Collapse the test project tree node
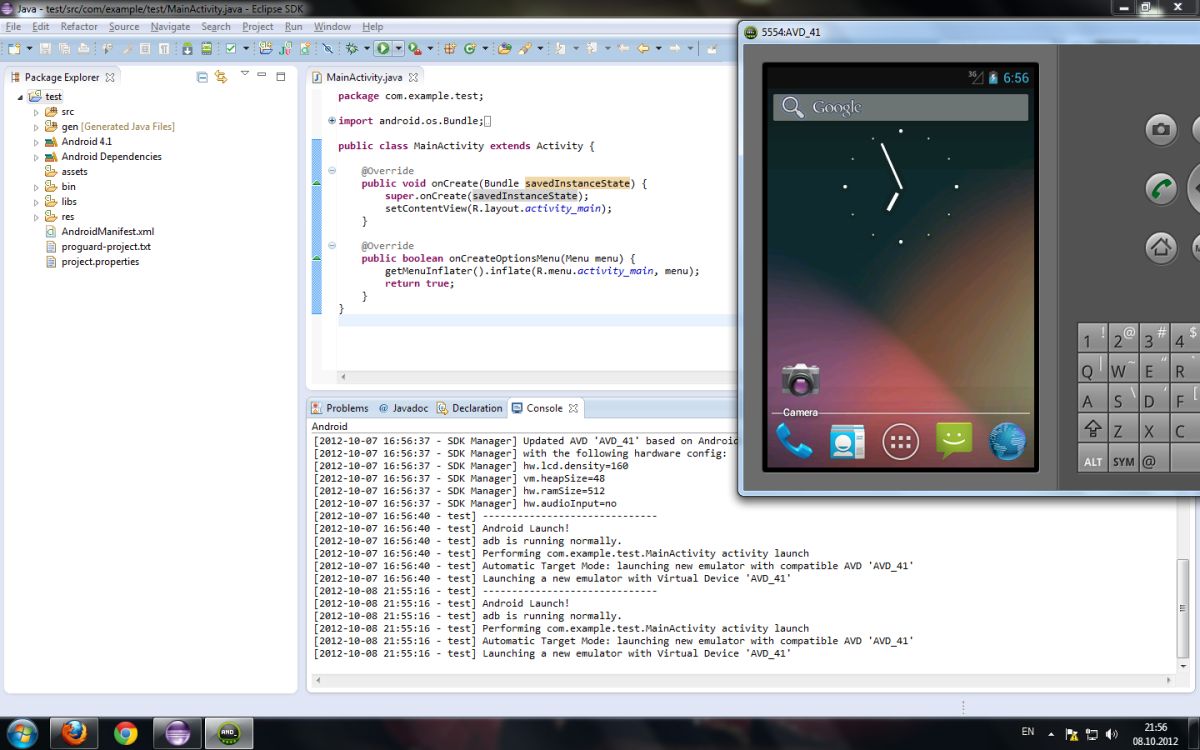This screenshot has width=1200, height=750. click(21, 97)
